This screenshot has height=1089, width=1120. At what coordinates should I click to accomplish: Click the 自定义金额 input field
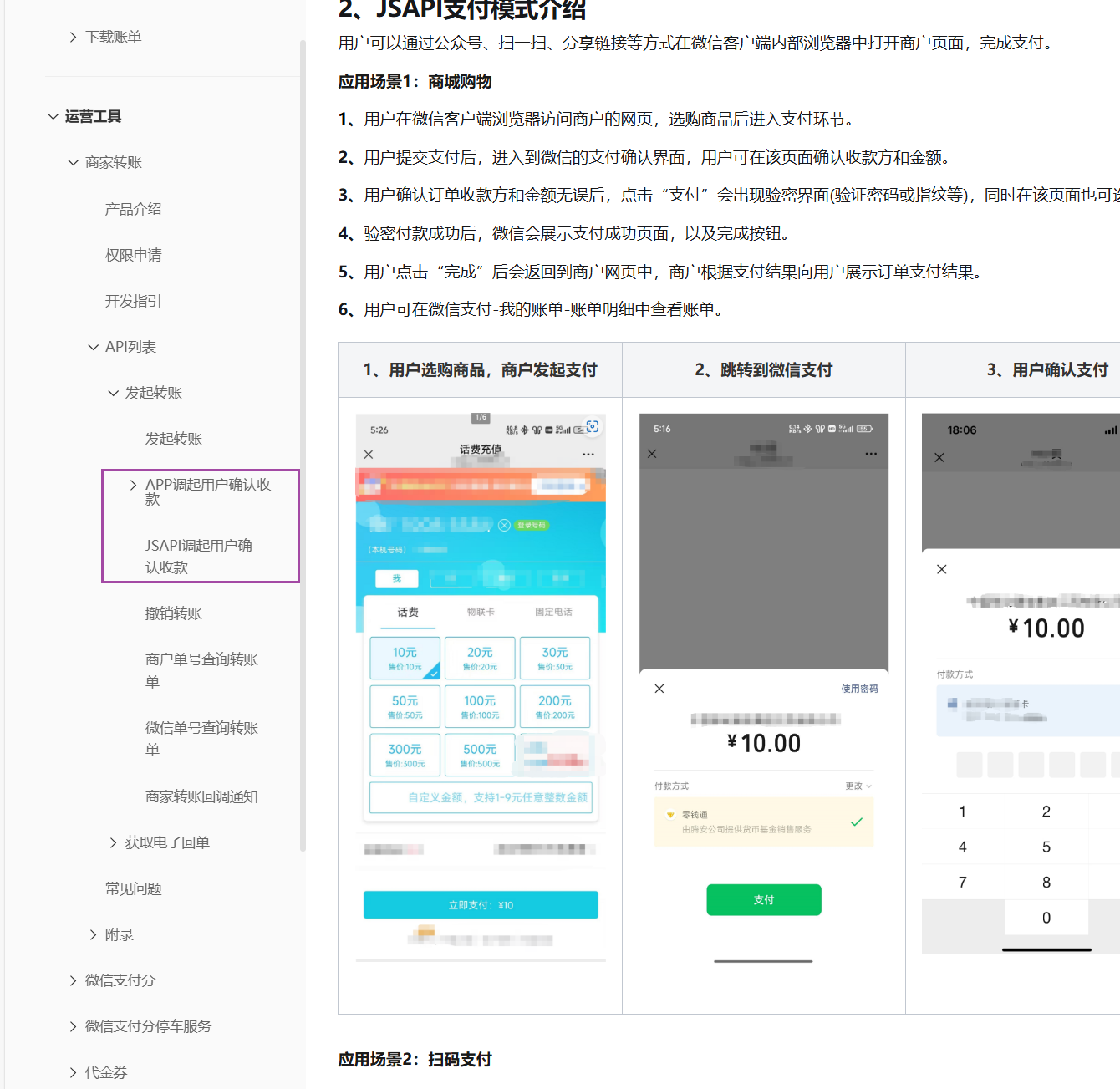[481, 798]
